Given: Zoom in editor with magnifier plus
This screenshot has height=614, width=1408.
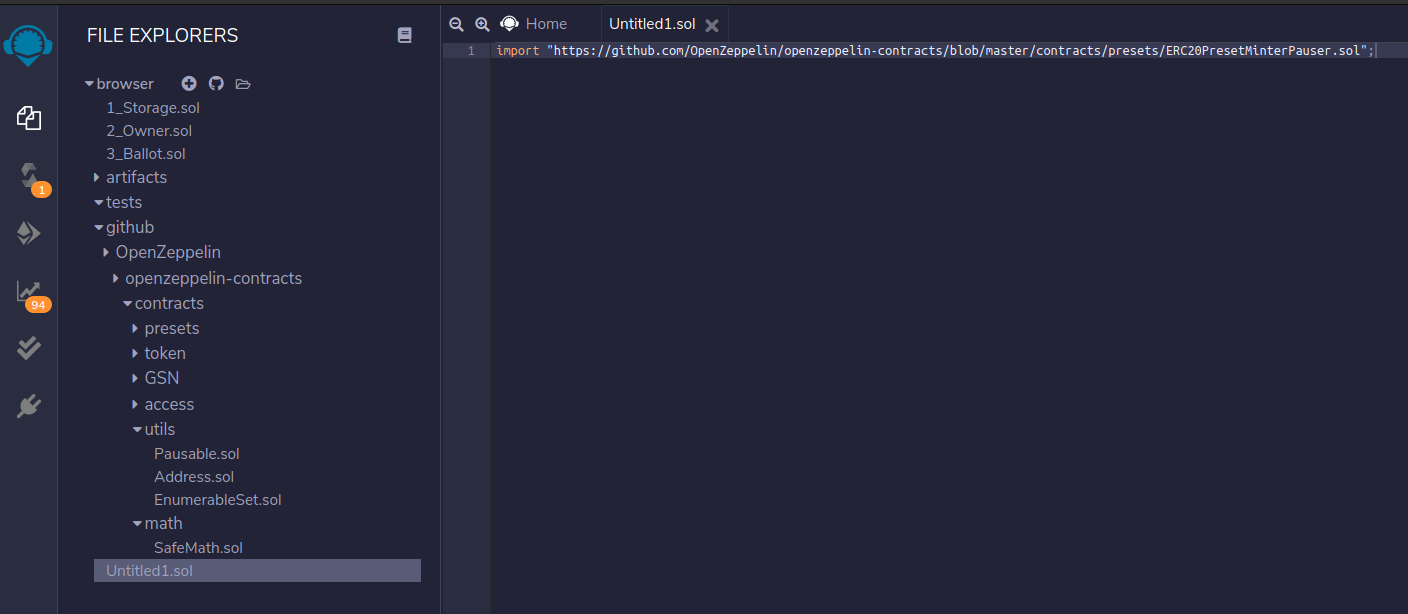Looking at the screenshot, I should click(x=482, y=24).
